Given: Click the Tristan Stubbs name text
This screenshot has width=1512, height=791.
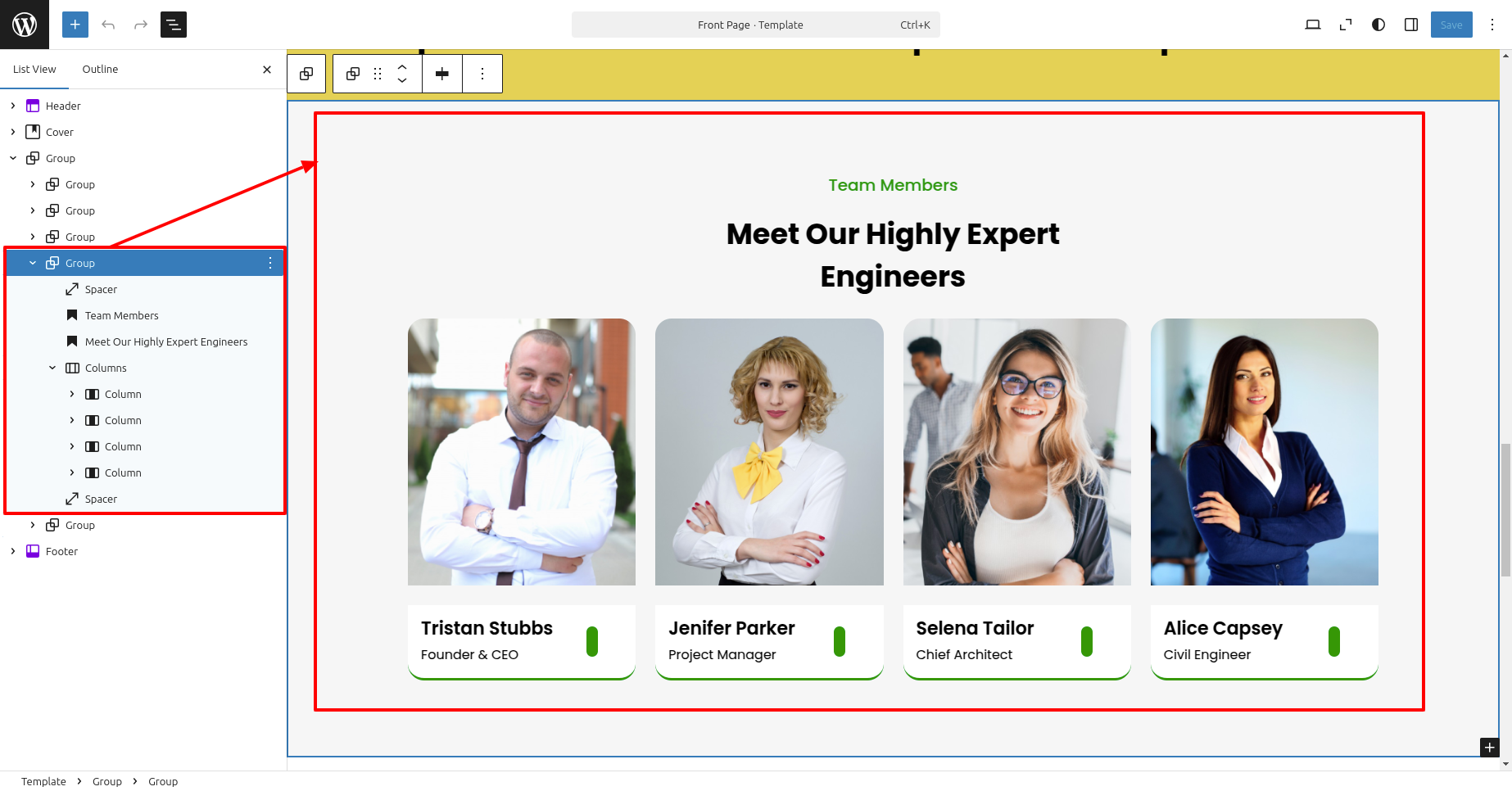Looking at the screenshot, I should tap(487, 628).
